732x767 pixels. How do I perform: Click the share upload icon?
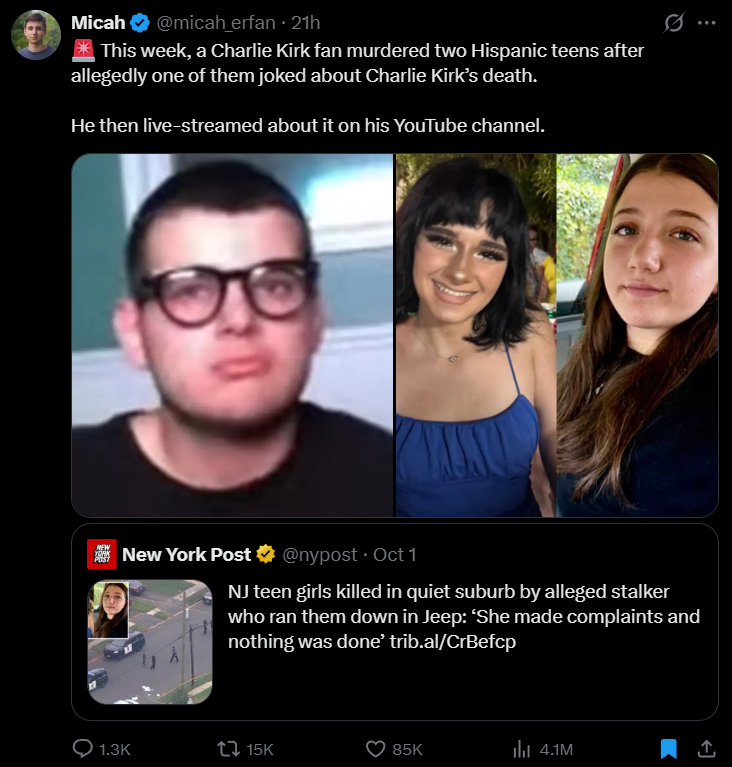click(x=706, y=748)
